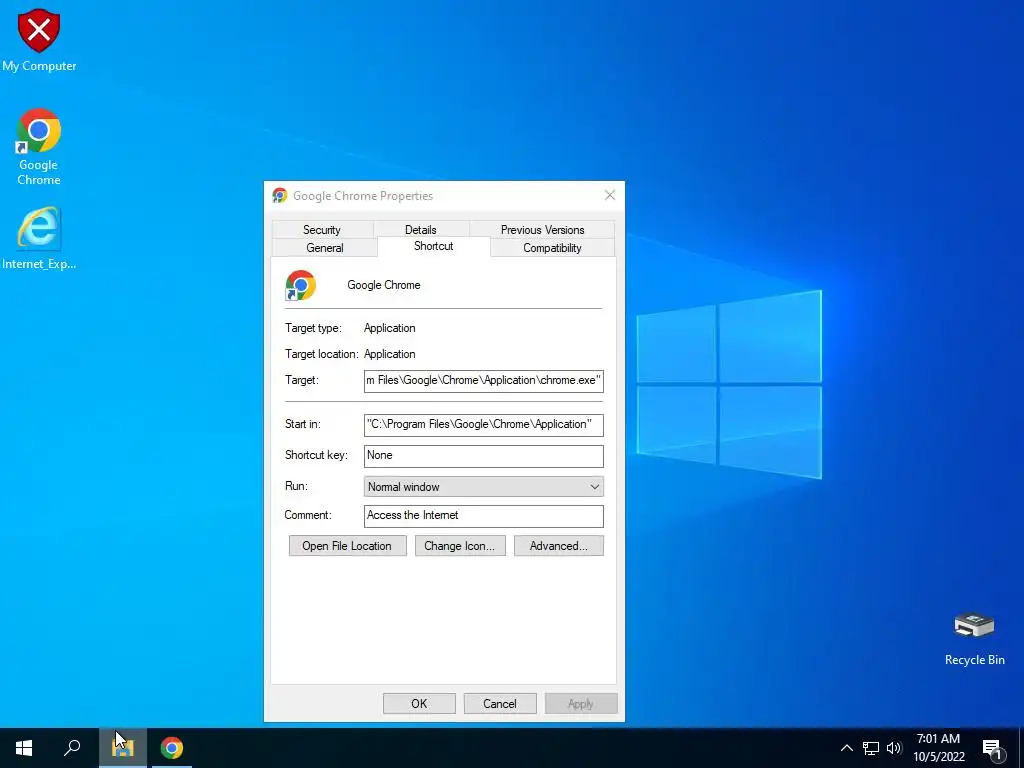This screenshot has width=1024, height=768.
Task: Click Chrome shortcut icon in Shortcut tab
Action: click(x=300, y=285)
